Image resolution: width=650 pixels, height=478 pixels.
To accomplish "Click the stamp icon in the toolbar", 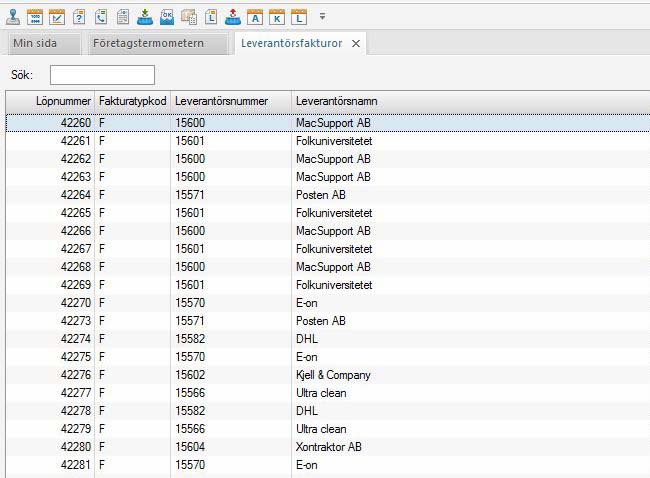I will point(13,17).
